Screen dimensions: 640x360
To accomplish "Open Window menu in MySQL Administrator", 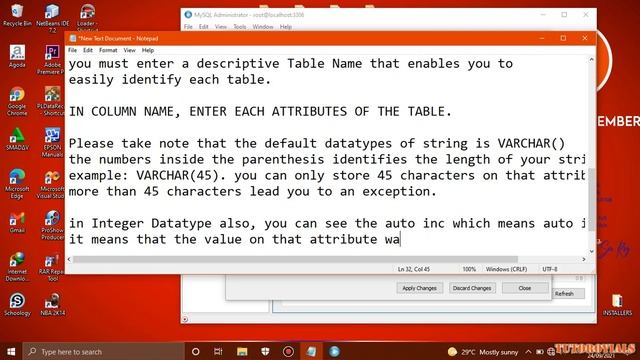I will (x=262, y=27).
